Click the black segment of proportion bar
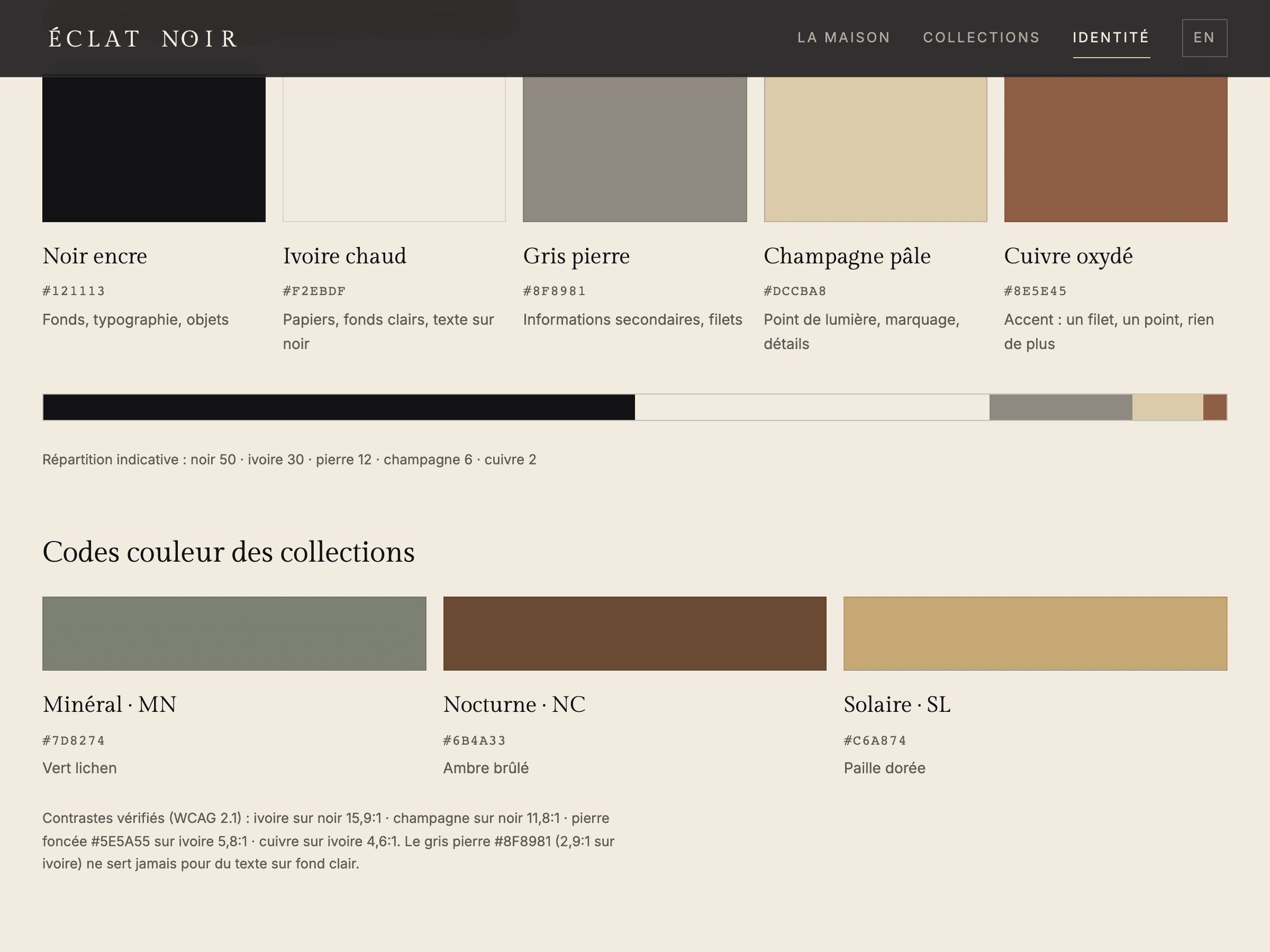The image size is (1270, 952). click(x=339, y=407)
